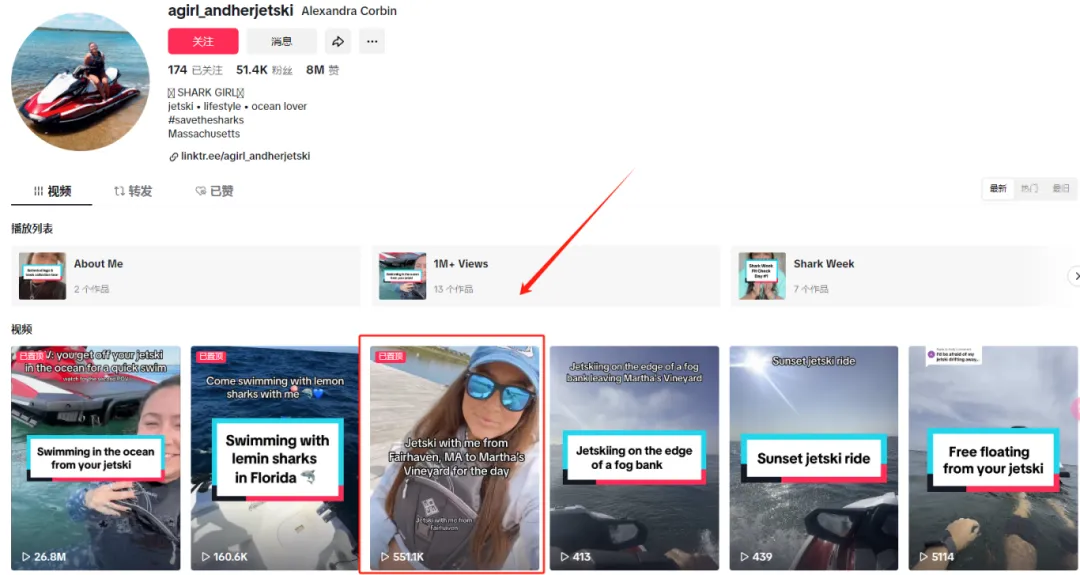Viewport: 1080px width, 575px height.
Task: Click the #savethesharks hashtag in bio
Action: (206, 120)
